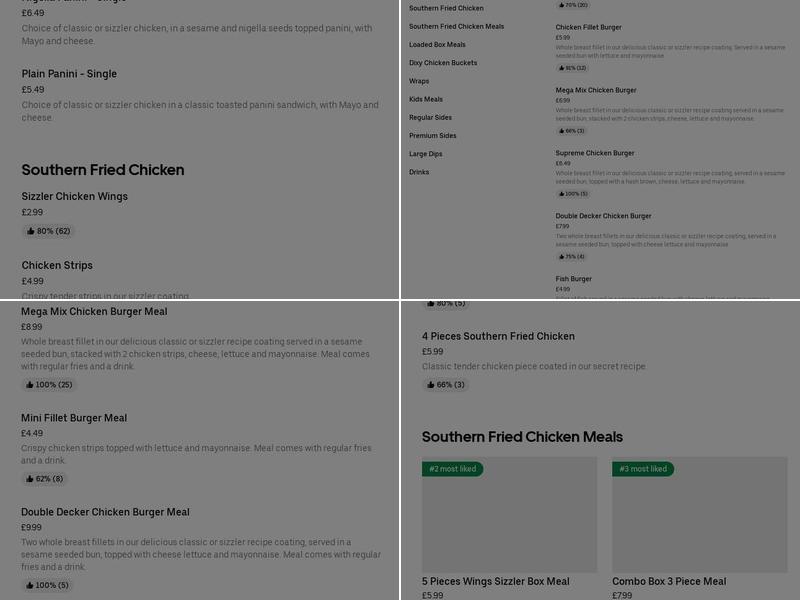Open the Chicken Strips menu item

[x=57, y=265]
